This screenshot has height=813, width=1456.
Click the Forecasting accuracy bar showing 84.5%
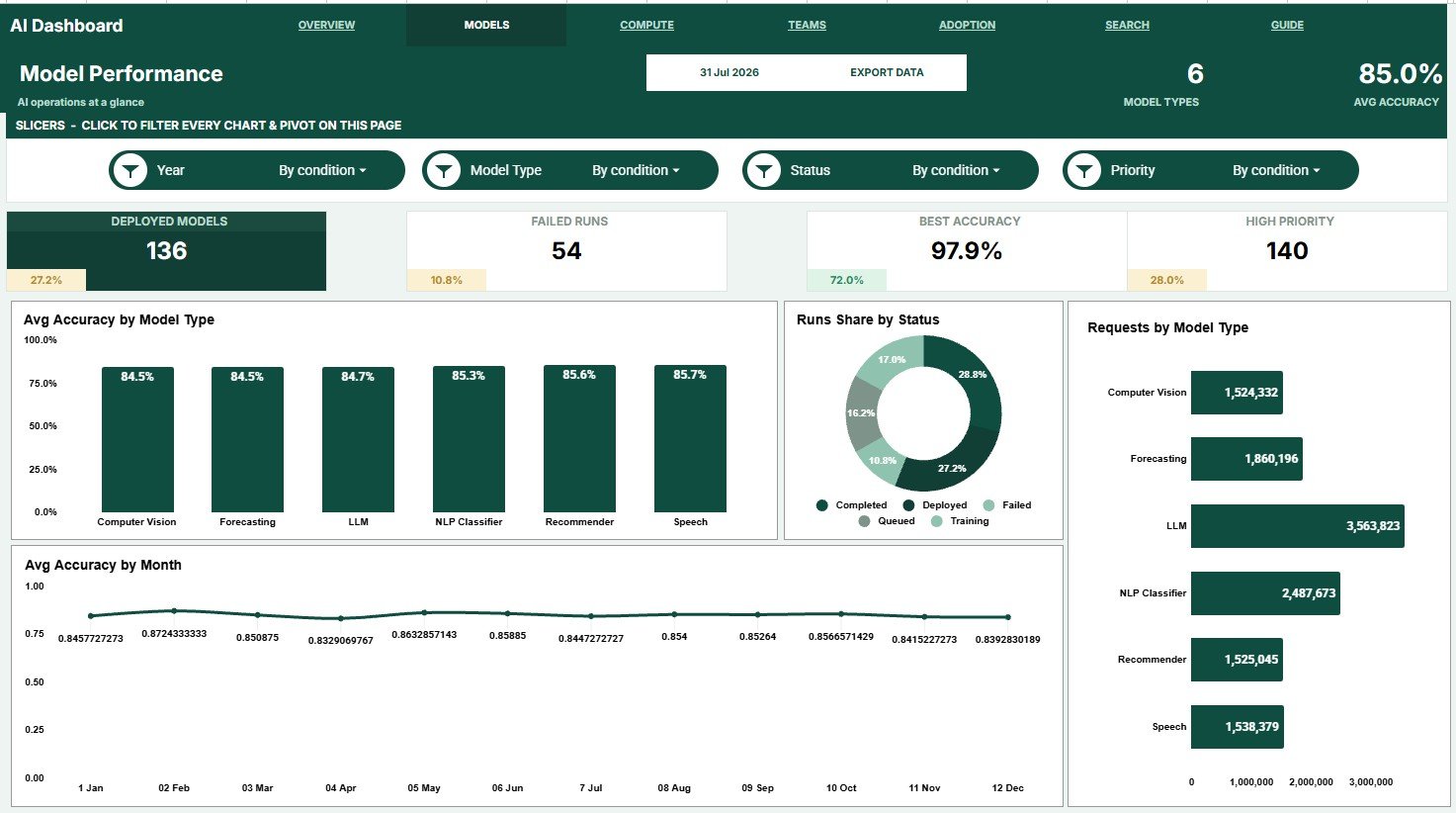(x=247, y=439)
